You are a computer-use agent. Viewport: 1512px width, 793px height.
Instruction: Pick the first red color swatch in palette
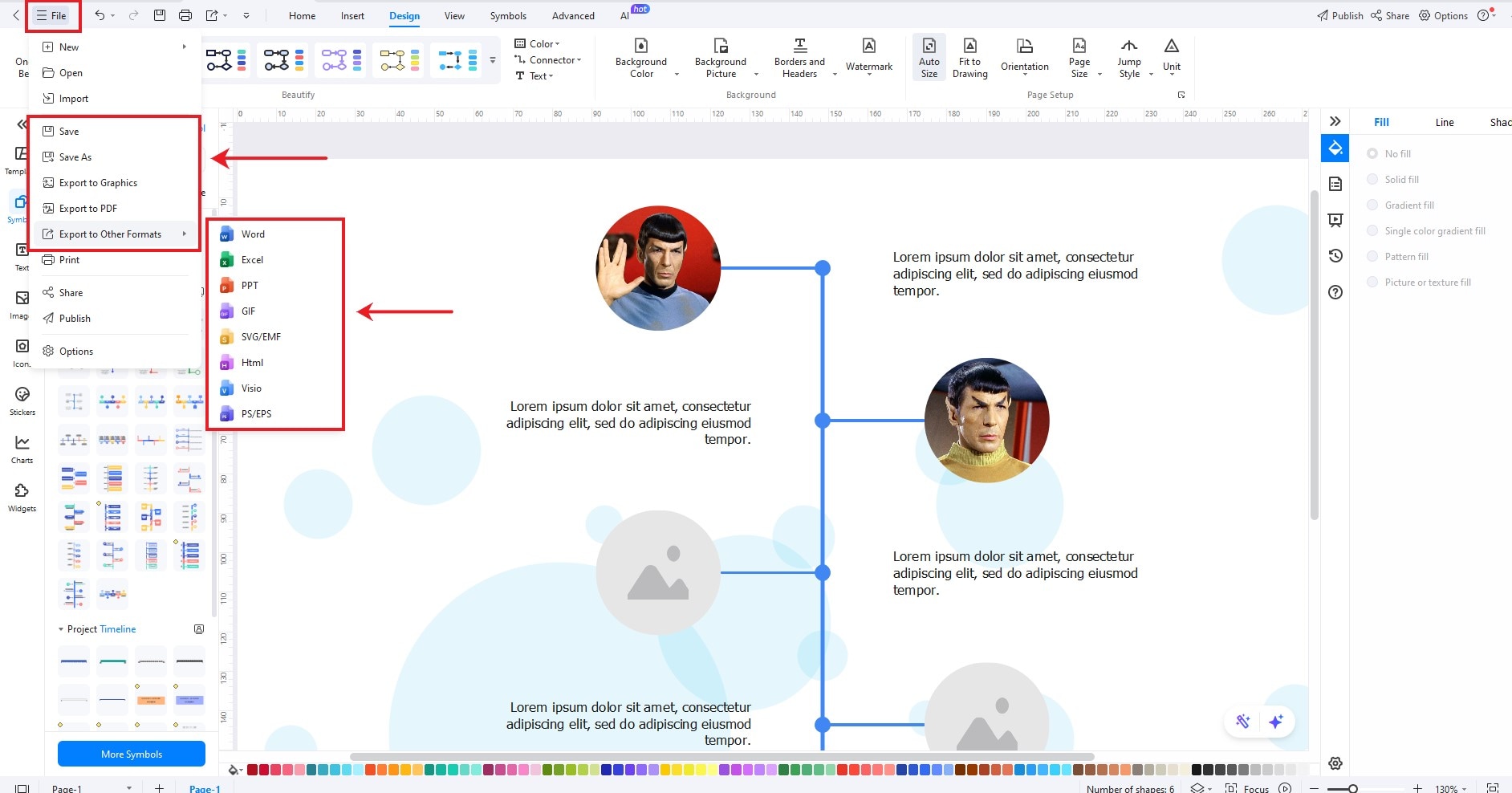tap(252, 770)
